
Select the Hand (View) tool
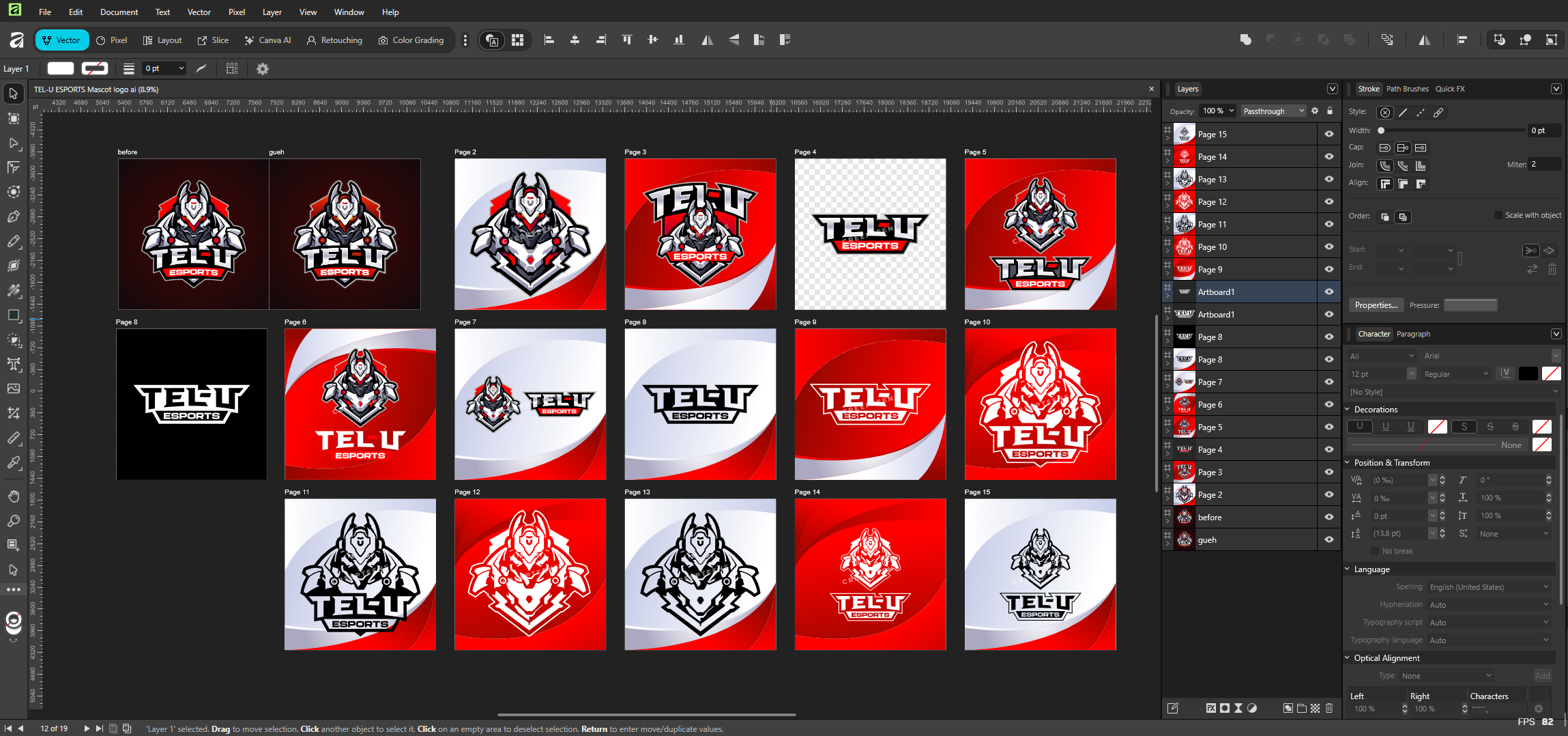14,496
